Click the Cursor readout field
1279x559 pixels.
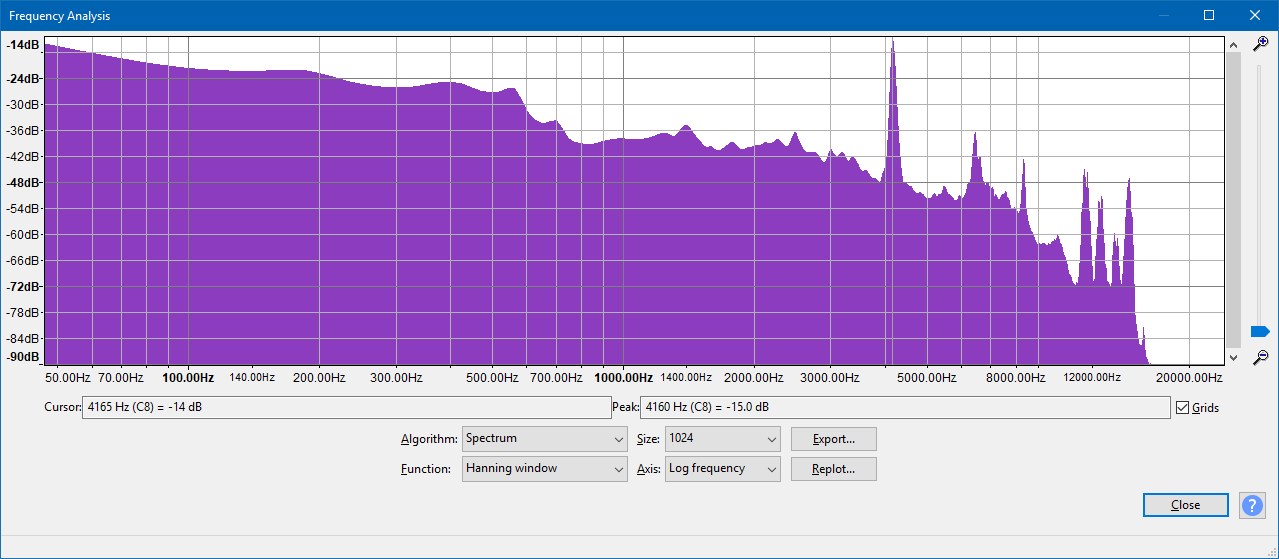[x=346, y=408]
